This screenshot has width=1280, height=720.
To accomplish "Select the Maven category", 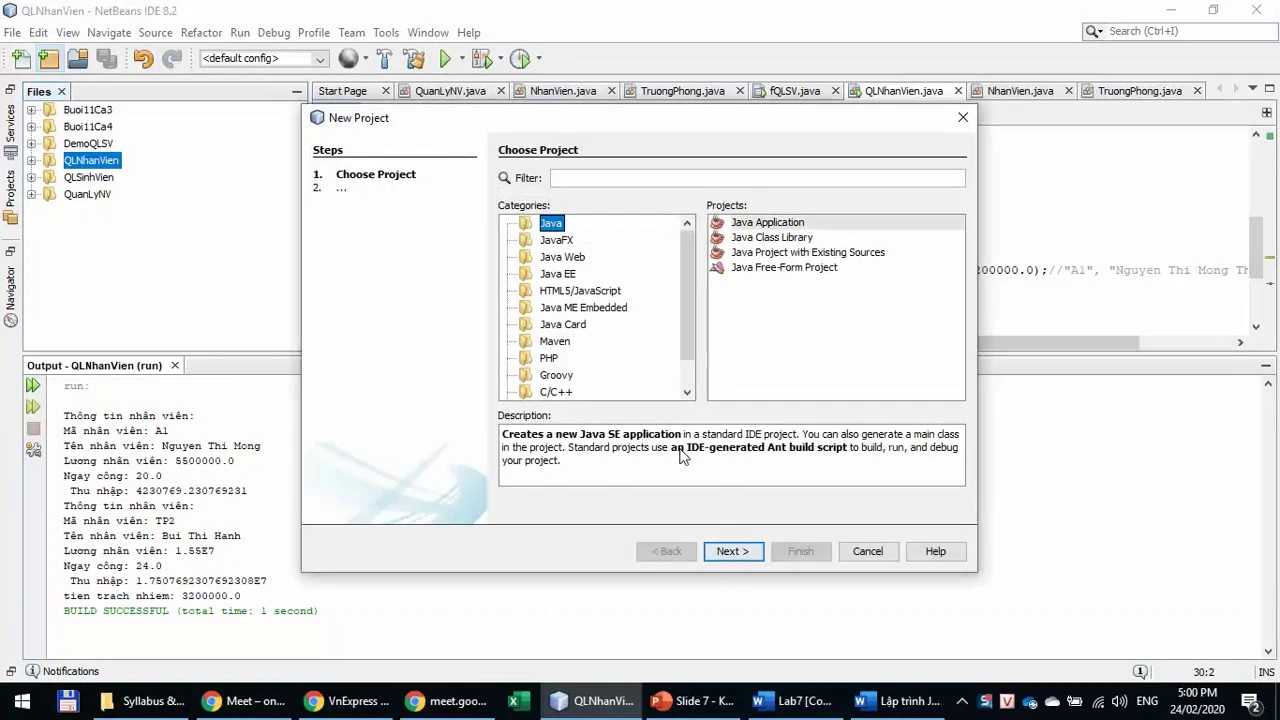I will tap(554, 342).
